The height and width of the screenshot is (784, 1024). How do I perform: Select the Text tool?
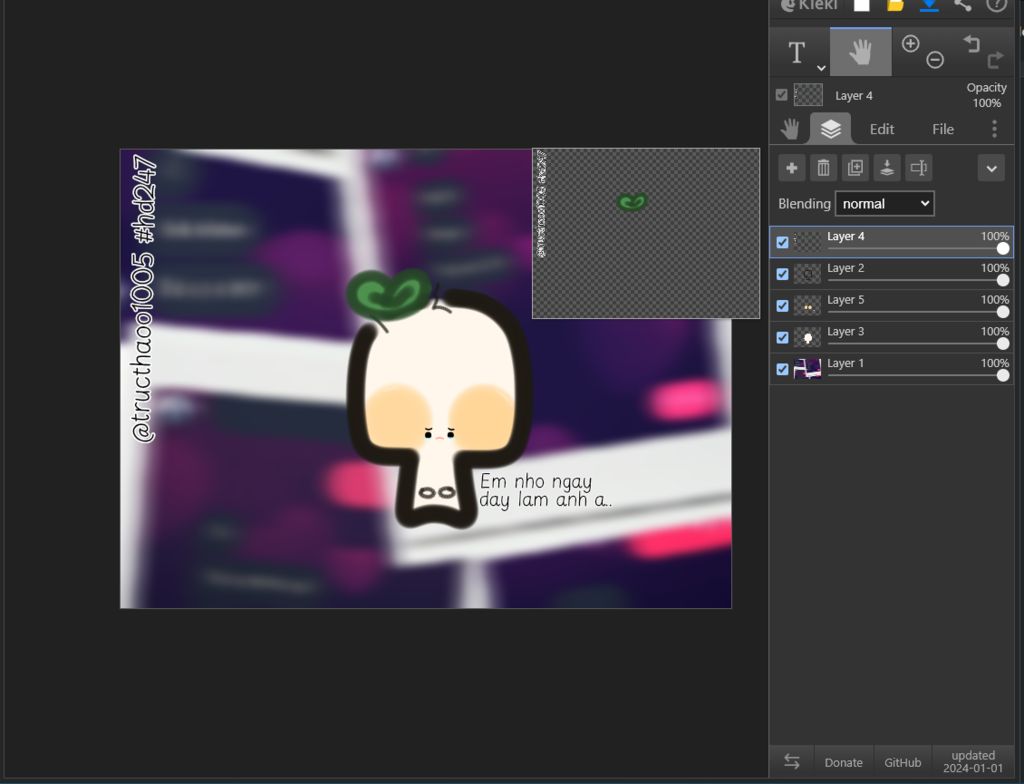click(x=796, y=52)
